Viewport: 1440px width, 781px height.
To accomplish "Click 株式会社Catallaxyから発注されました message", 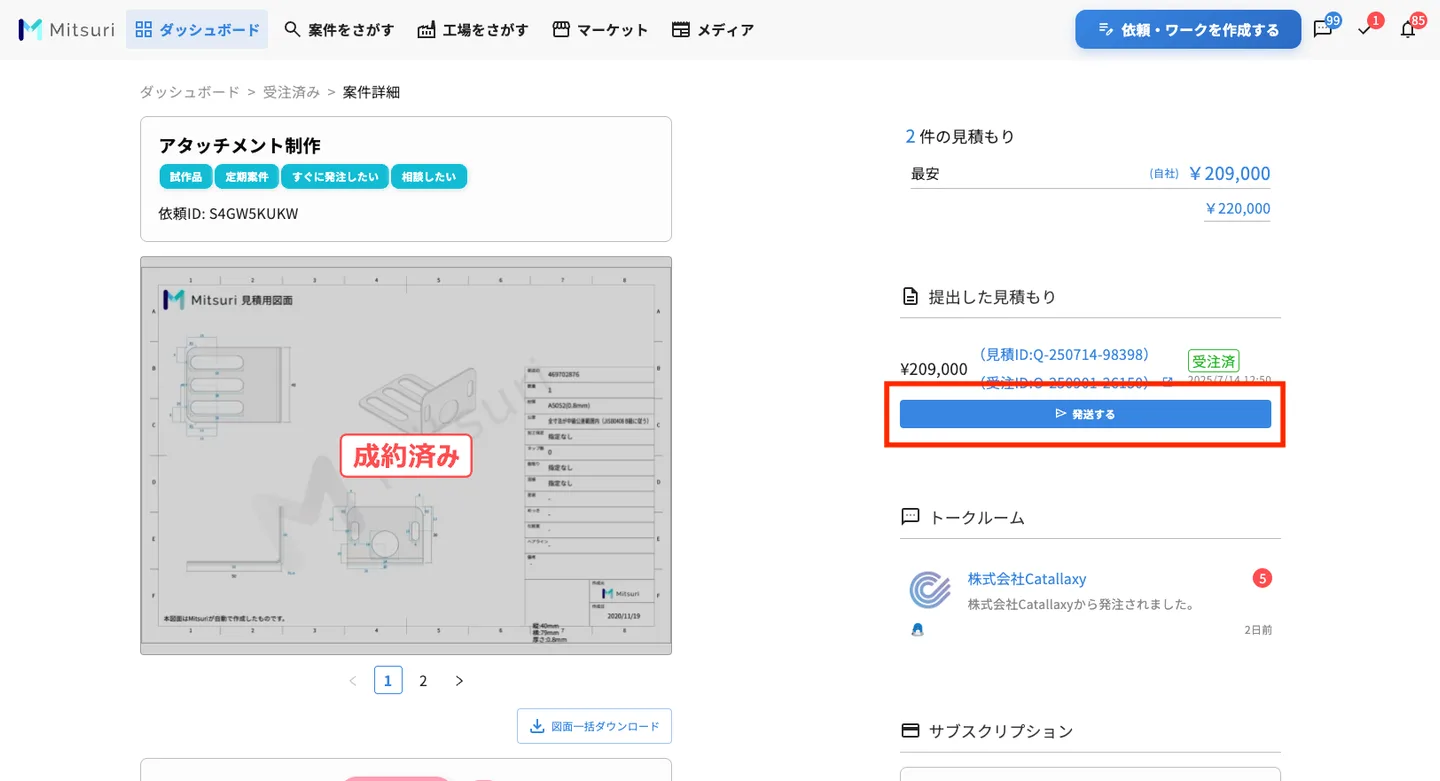I will (1082, 604).
